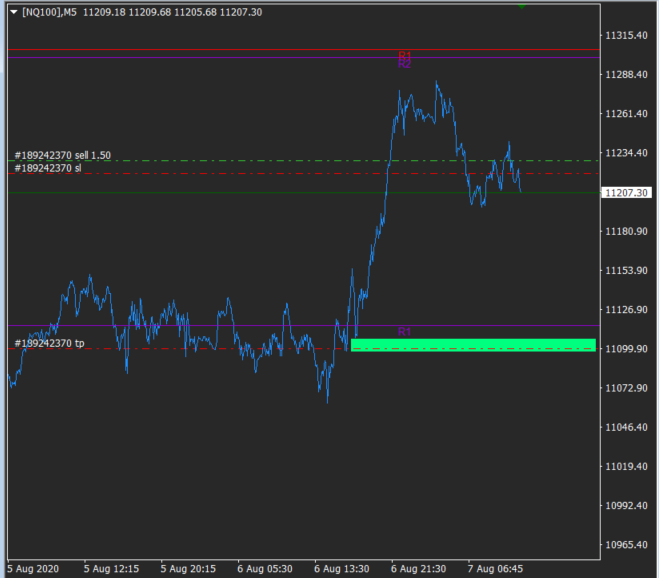This screenshot has height=578, width=659.
Task: Click the green chart shift triangle marker
Action: [x=522, y=6]
